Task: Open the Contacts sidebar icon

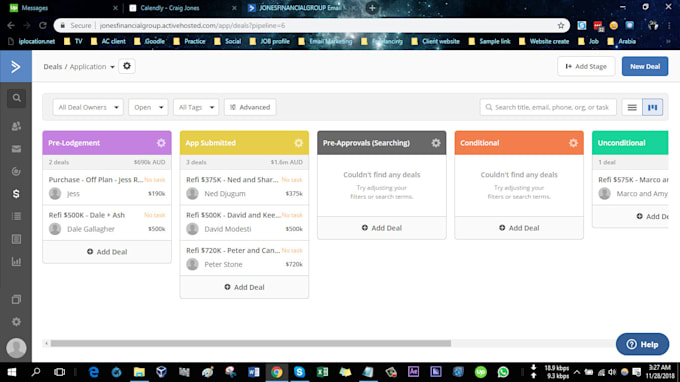Action: click(x=16, y=126)
